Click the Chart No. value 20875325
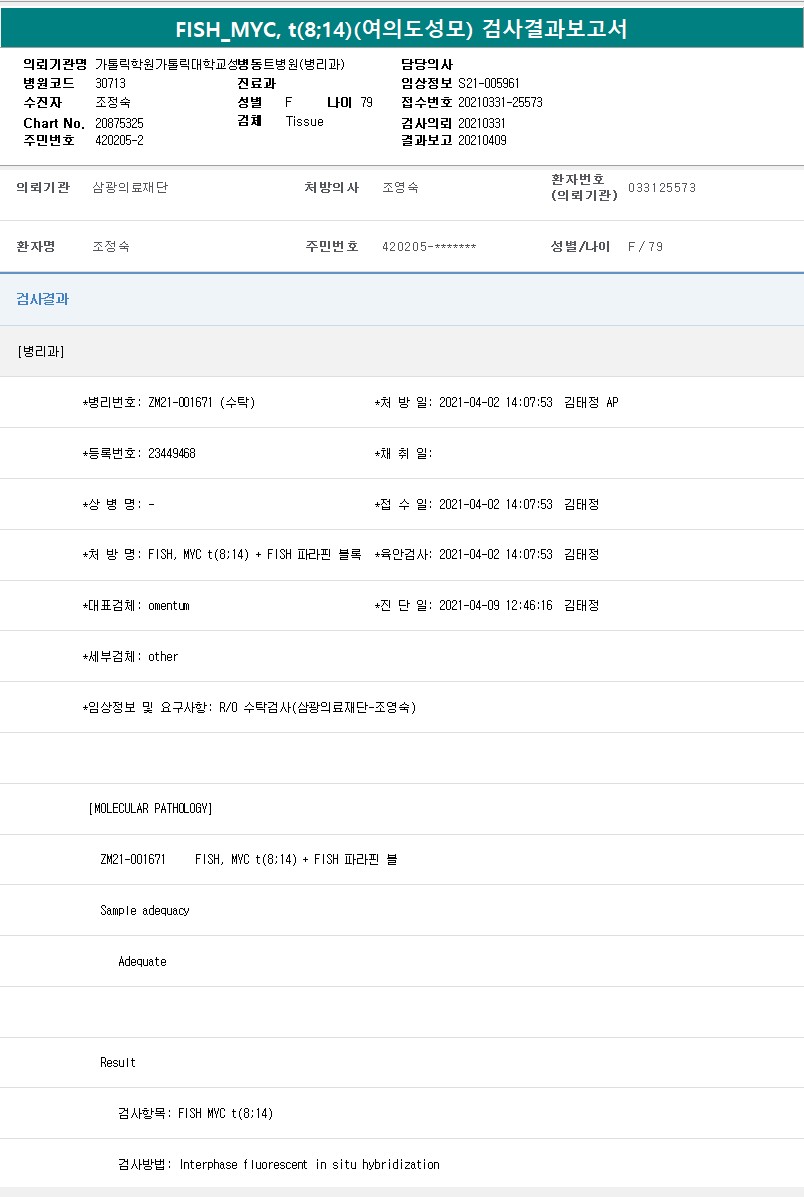The height and width of the screenshot is (1197, 804). (x=119, y=123)
